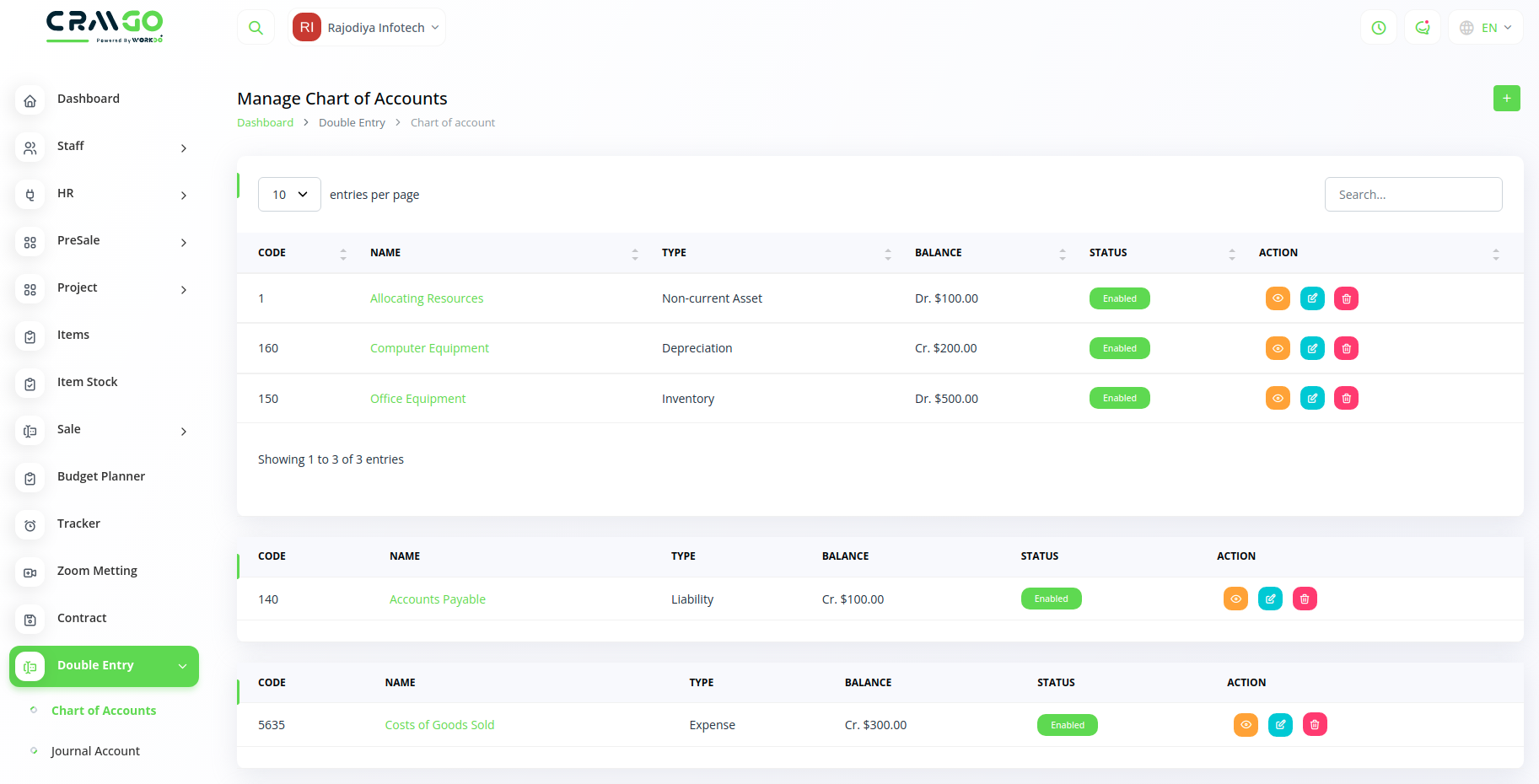Click green plus button to create account

[x=1506, y=99]
